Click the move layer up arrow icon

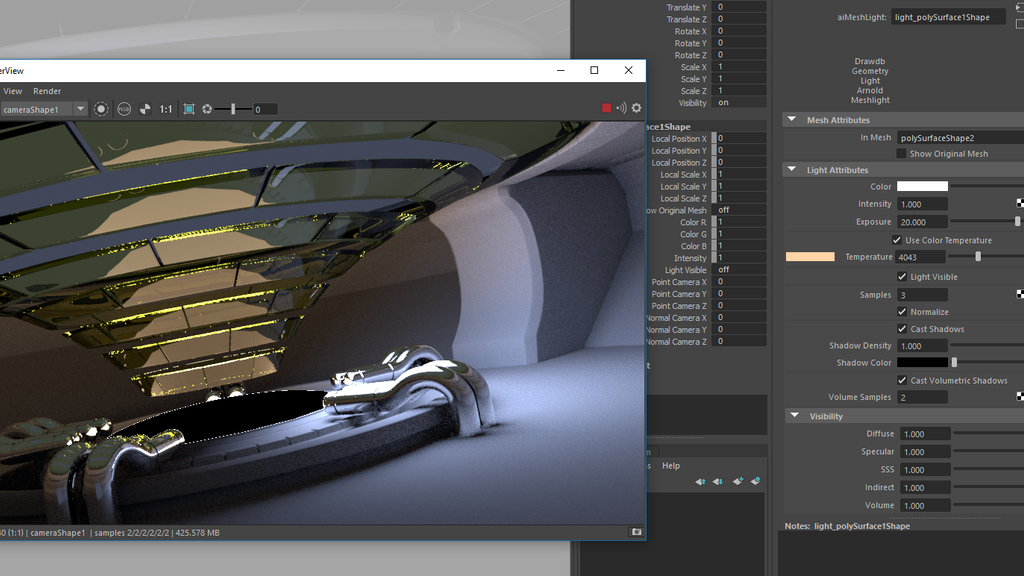(700, 481)
